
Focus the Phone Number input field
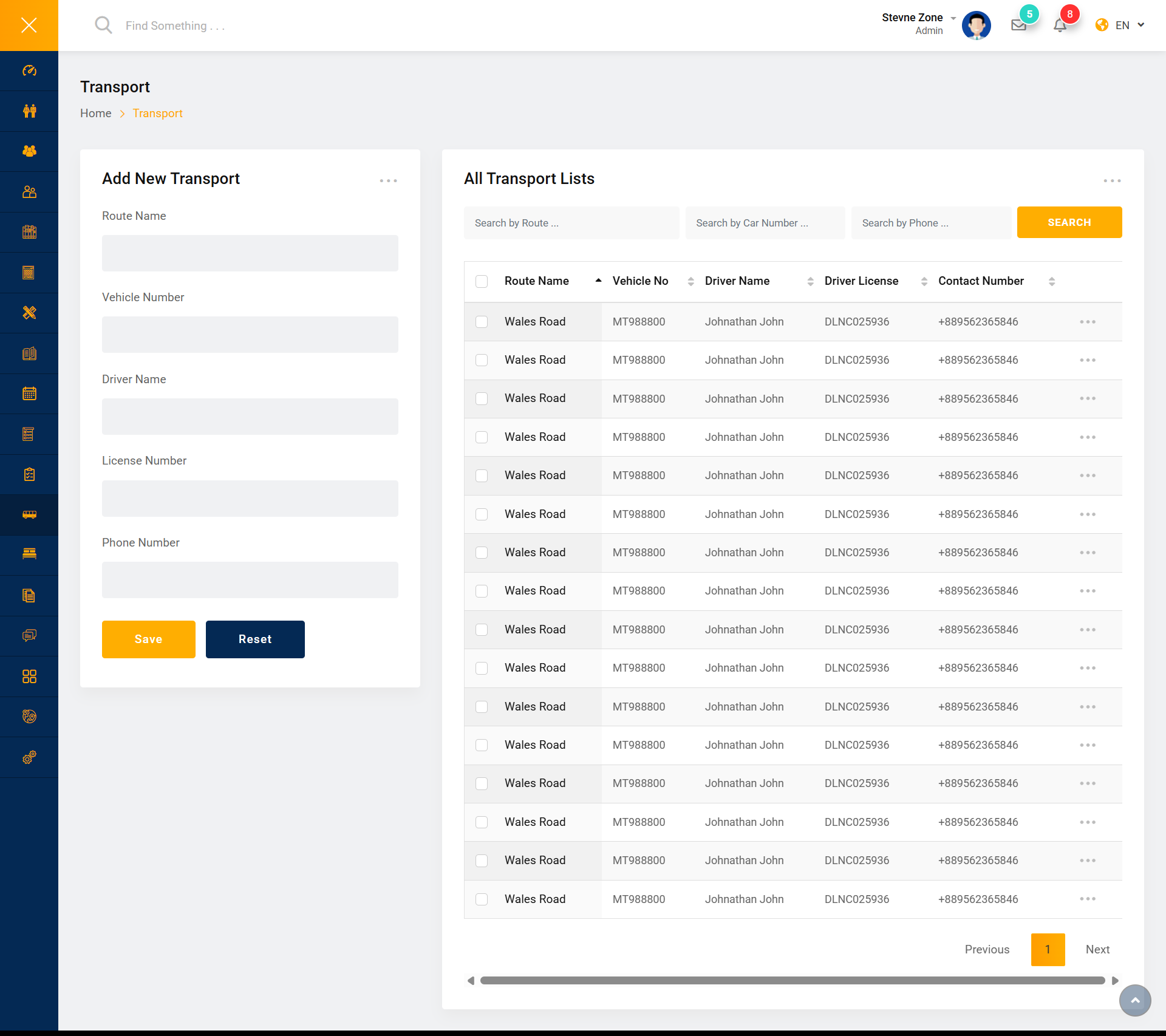pos(250,580)
